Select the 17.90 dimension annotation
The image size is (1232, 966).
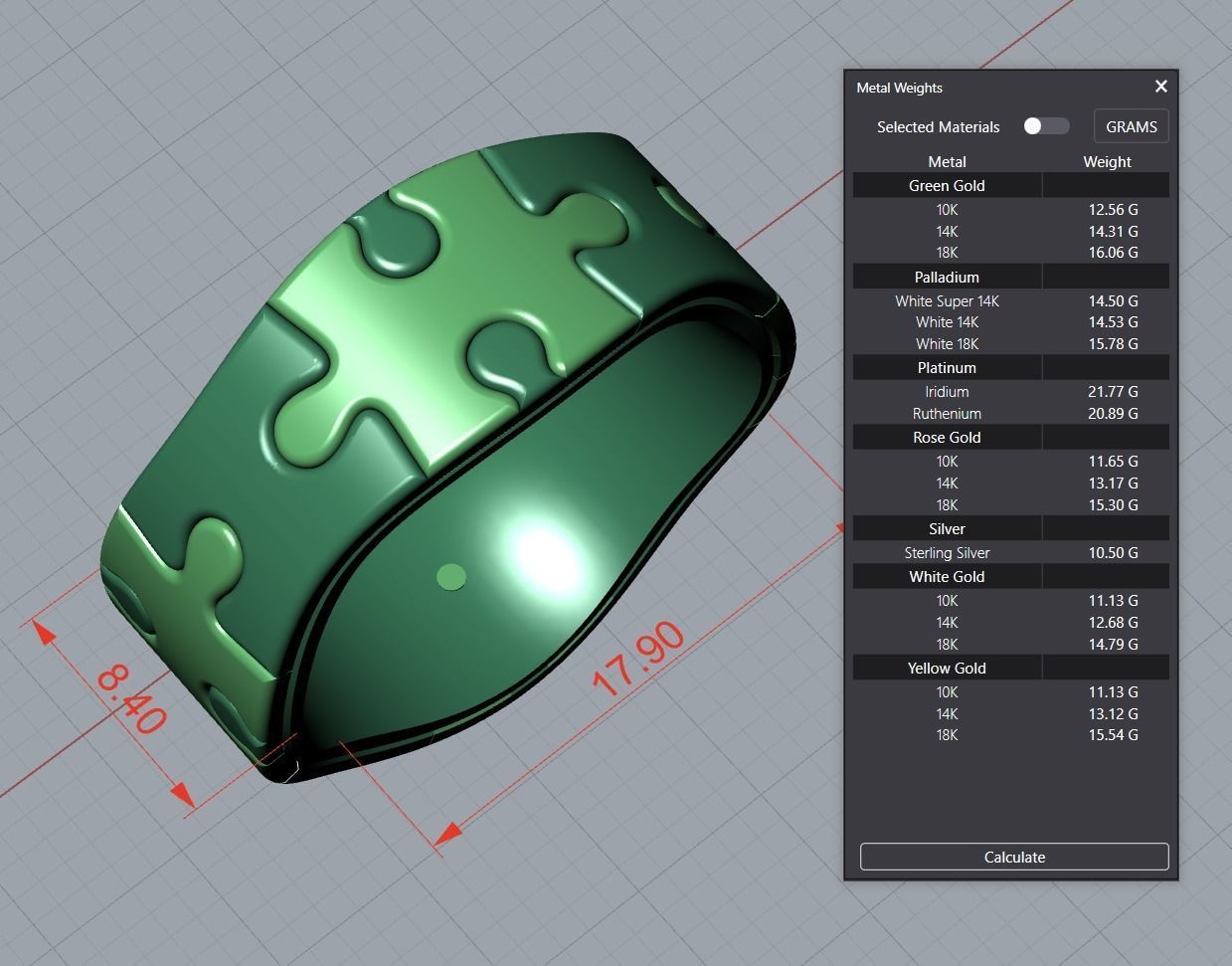point(637,660)
